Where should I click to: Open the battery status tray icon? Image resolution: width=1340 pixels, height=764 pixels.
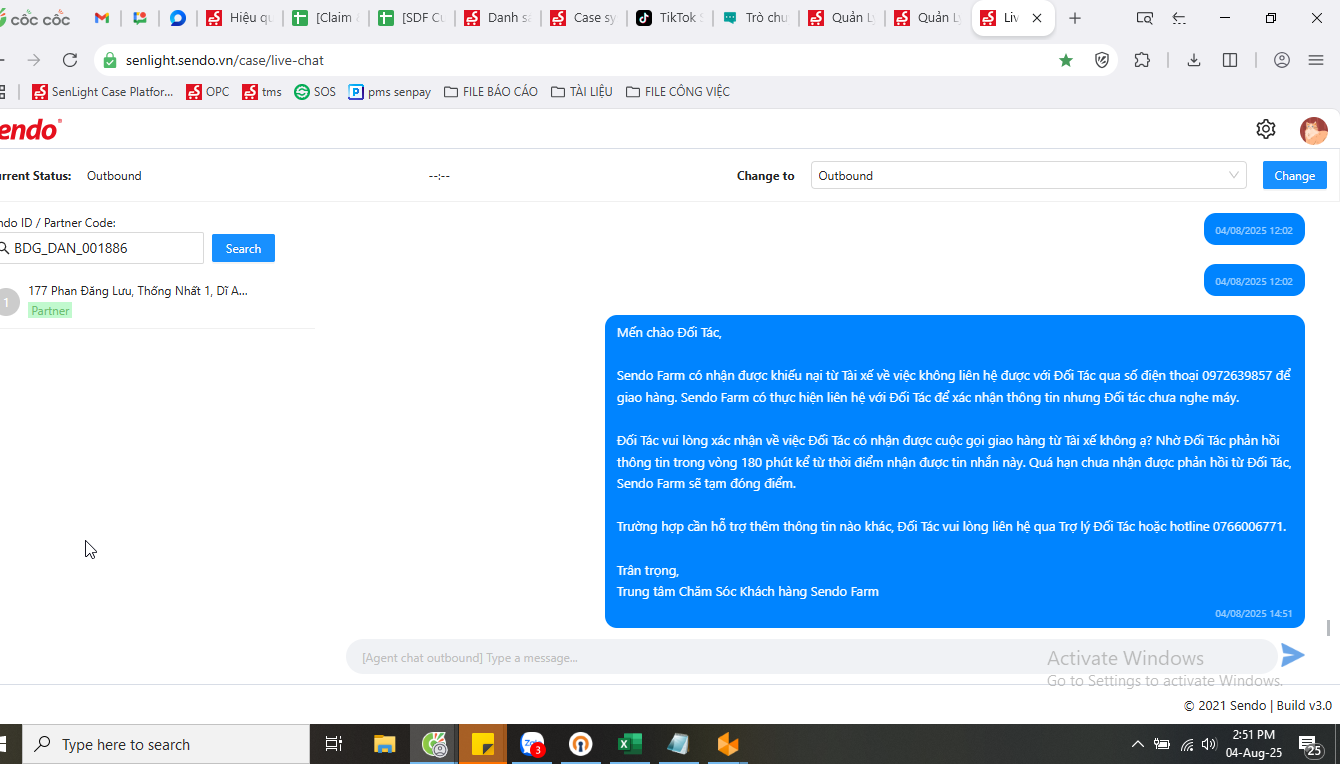1162,744
